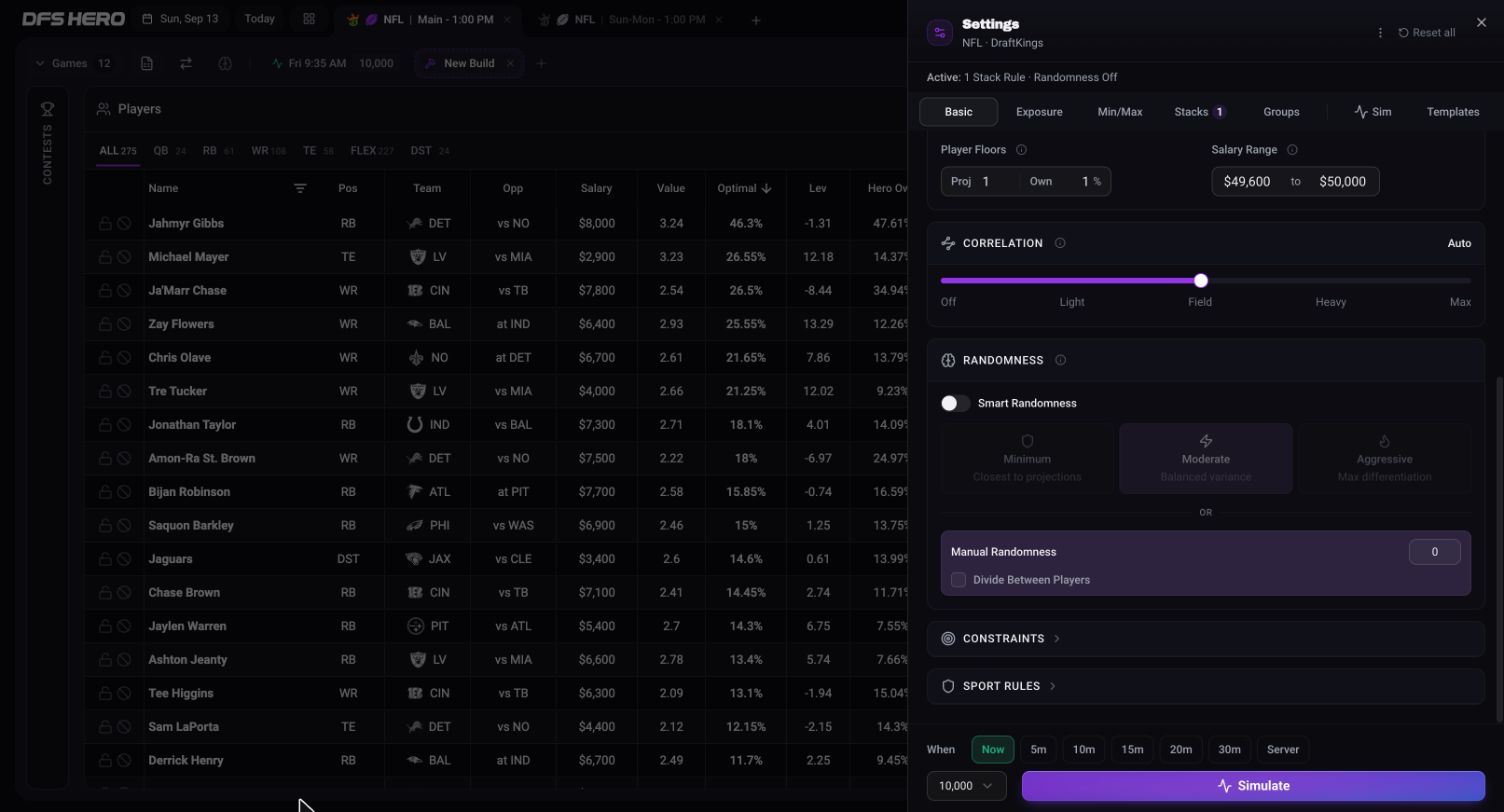Open the 10,000 simulations count dropdown
This screenshot has width=1504, height=812.
[x=966, y=786]
